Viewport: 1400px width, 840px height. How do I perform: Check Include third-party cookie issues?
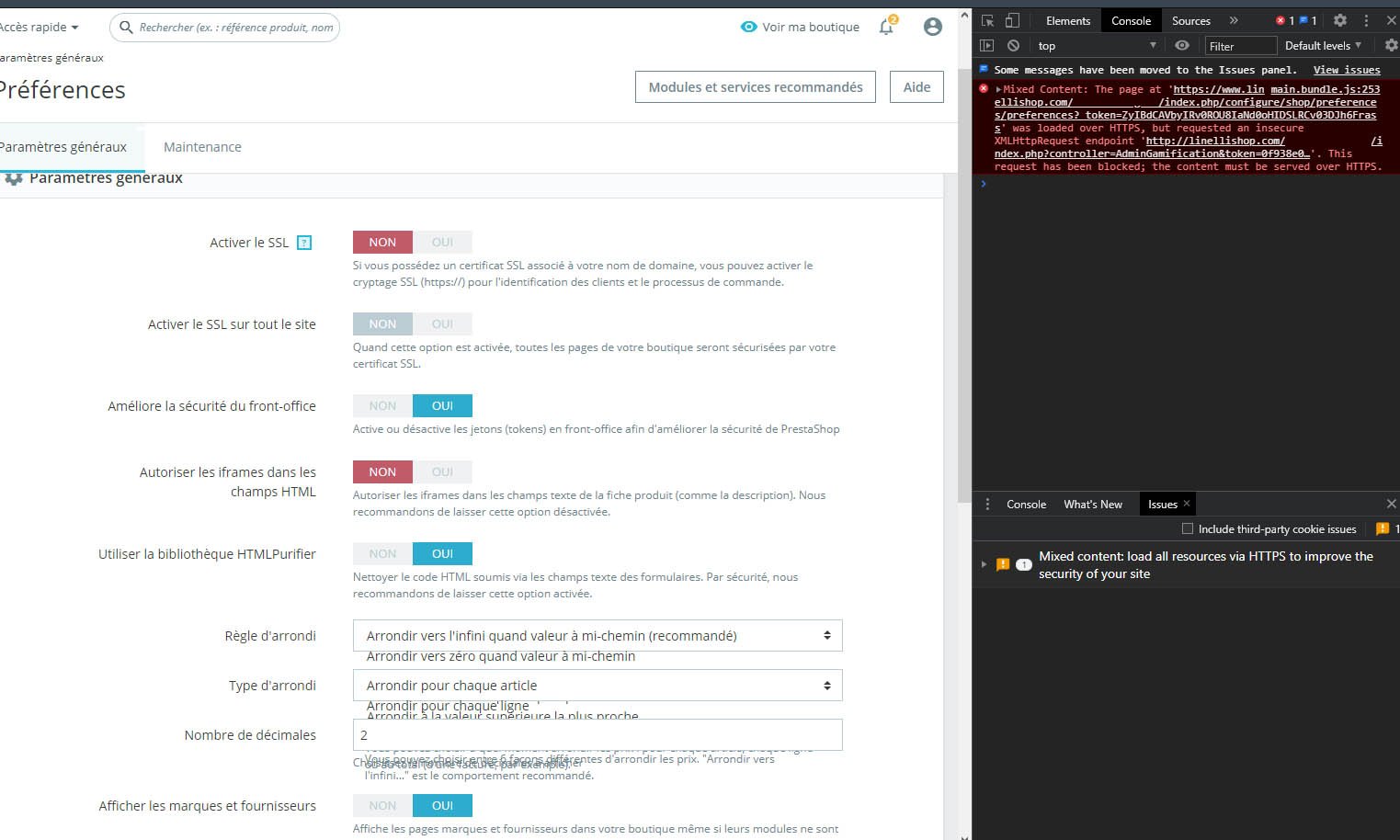coord(1188,528)
